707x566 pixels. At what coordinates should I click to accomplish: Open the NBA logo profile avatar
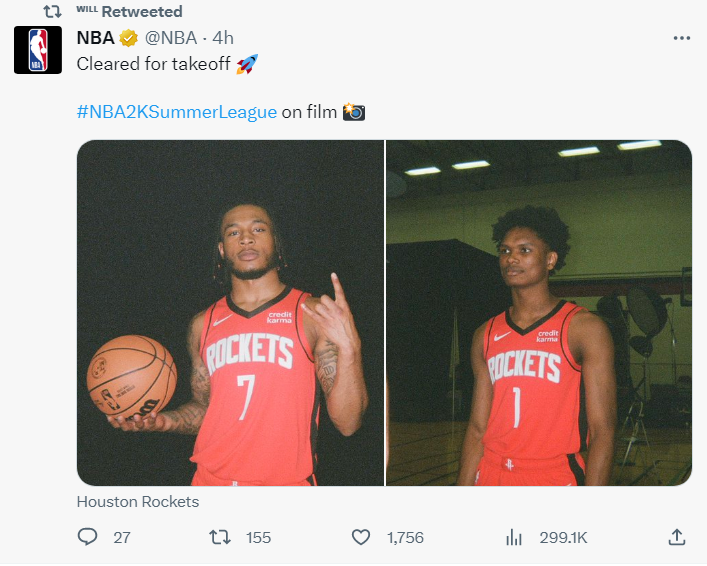38,50
